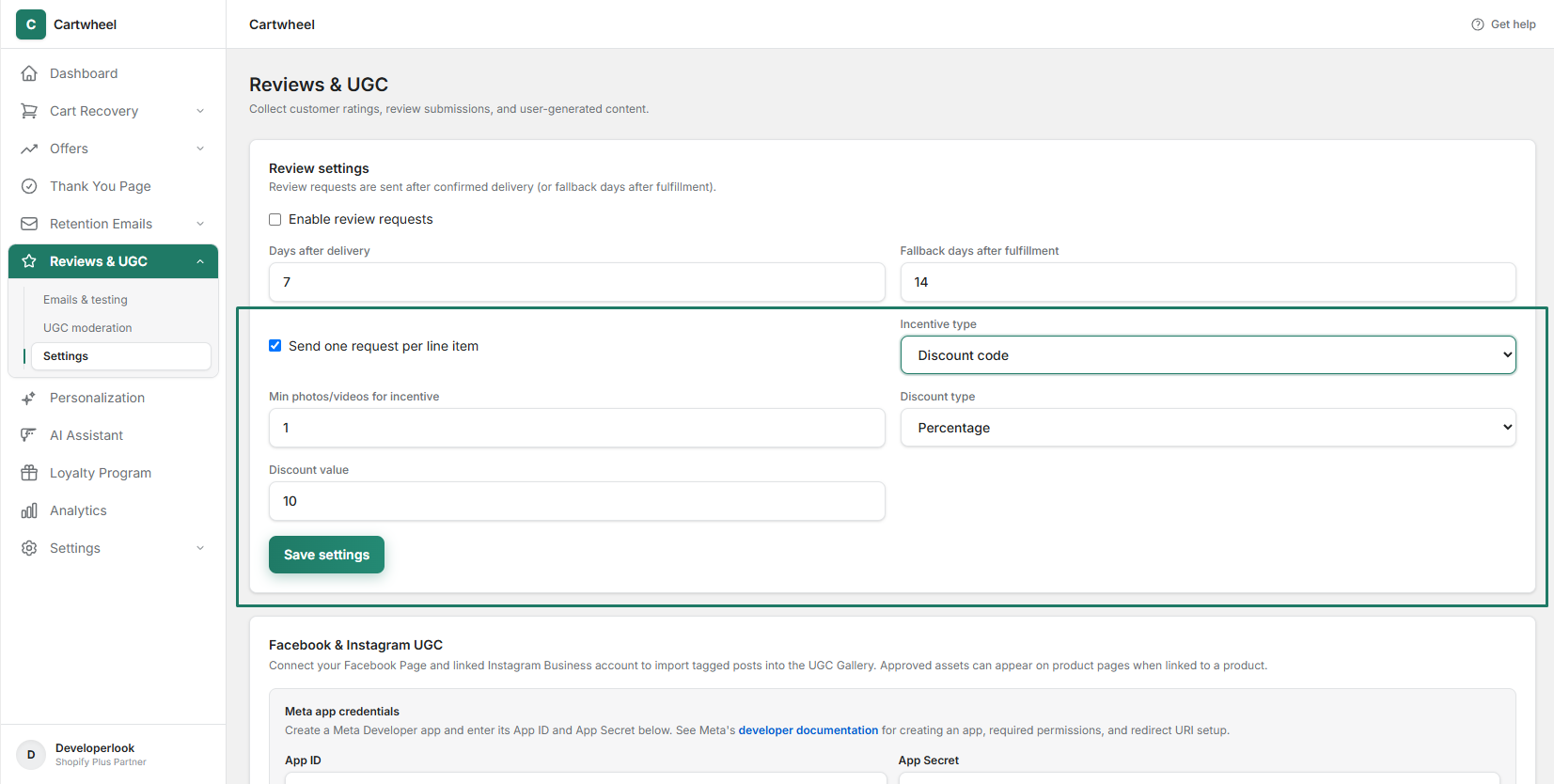Click the Min photos/videos for incentive field
Viewport: 1554px width, 784px height.
click(576, 428)
